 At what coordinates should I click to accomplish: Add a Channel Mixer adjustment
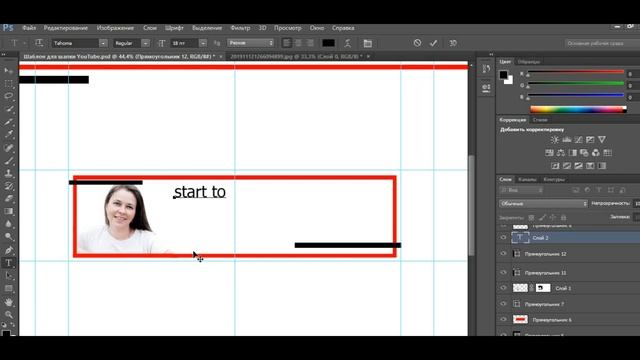pos(596,153)
